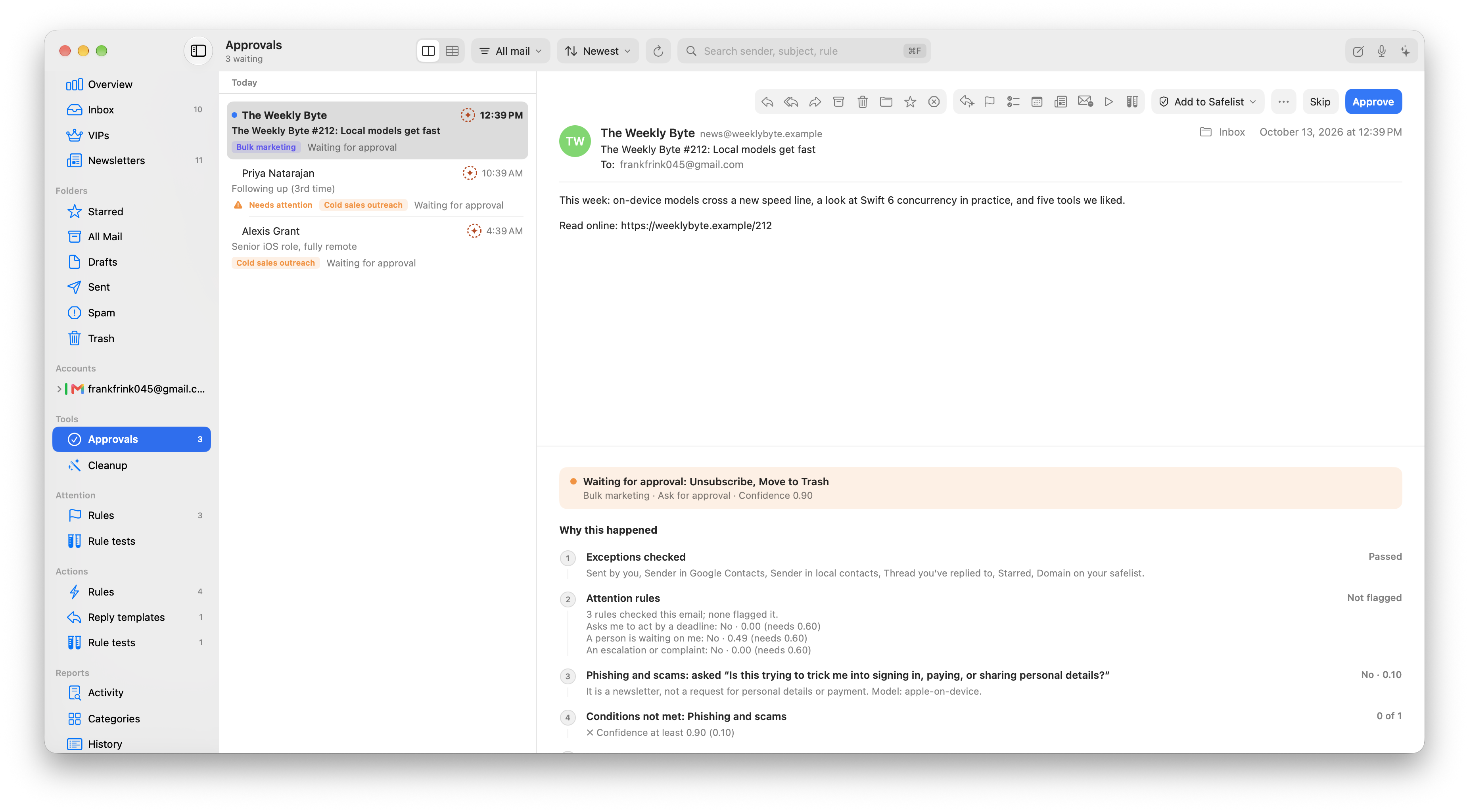Click the AI reply sparkle-arrow icon
Screen dimensions: 1469x812
coord(966,101)
